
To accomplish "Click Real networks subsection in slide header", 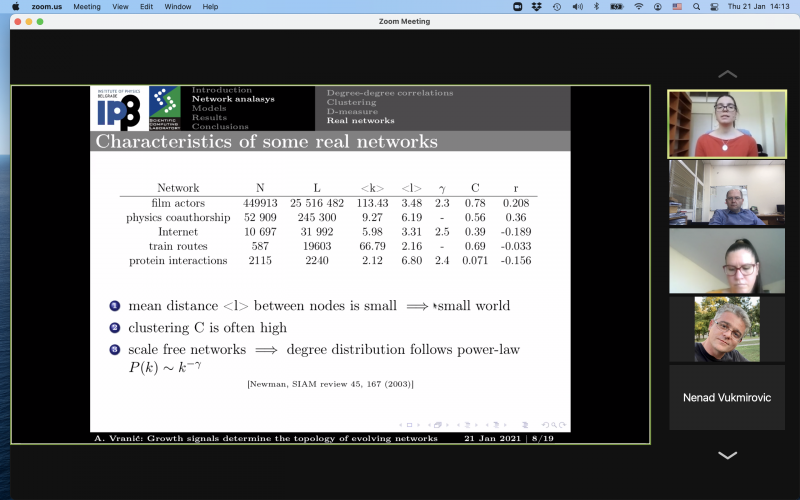I will click(x=361, y=120).
